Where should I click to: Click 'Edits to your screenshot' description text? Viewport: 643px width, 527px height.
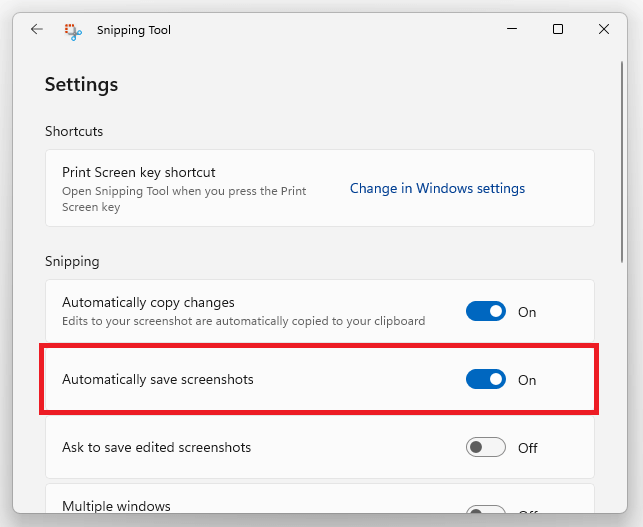click(243, 321)
